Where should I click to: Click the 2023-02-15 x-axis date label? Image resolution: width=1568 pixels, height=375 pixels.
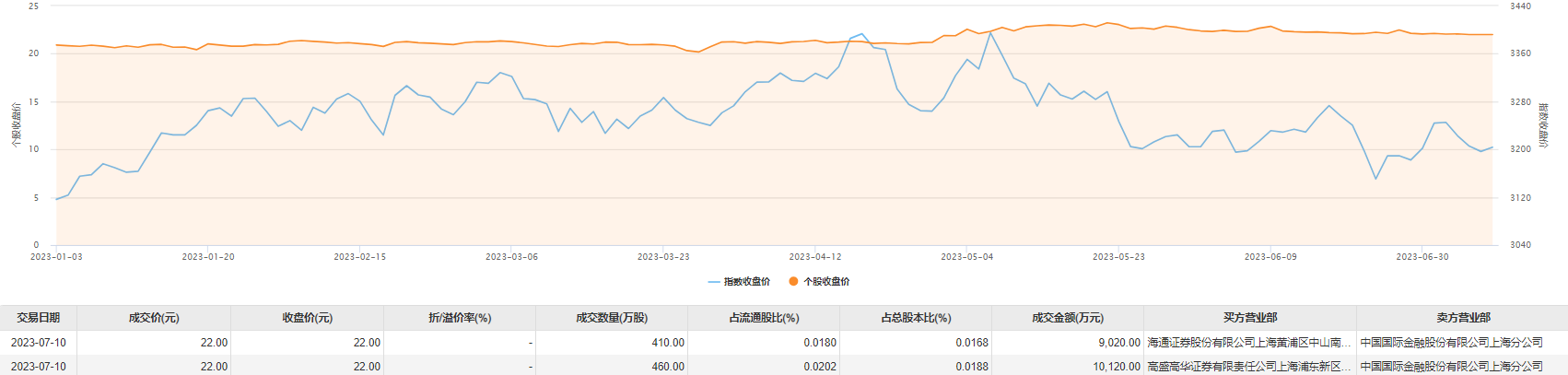click(360, 257)
